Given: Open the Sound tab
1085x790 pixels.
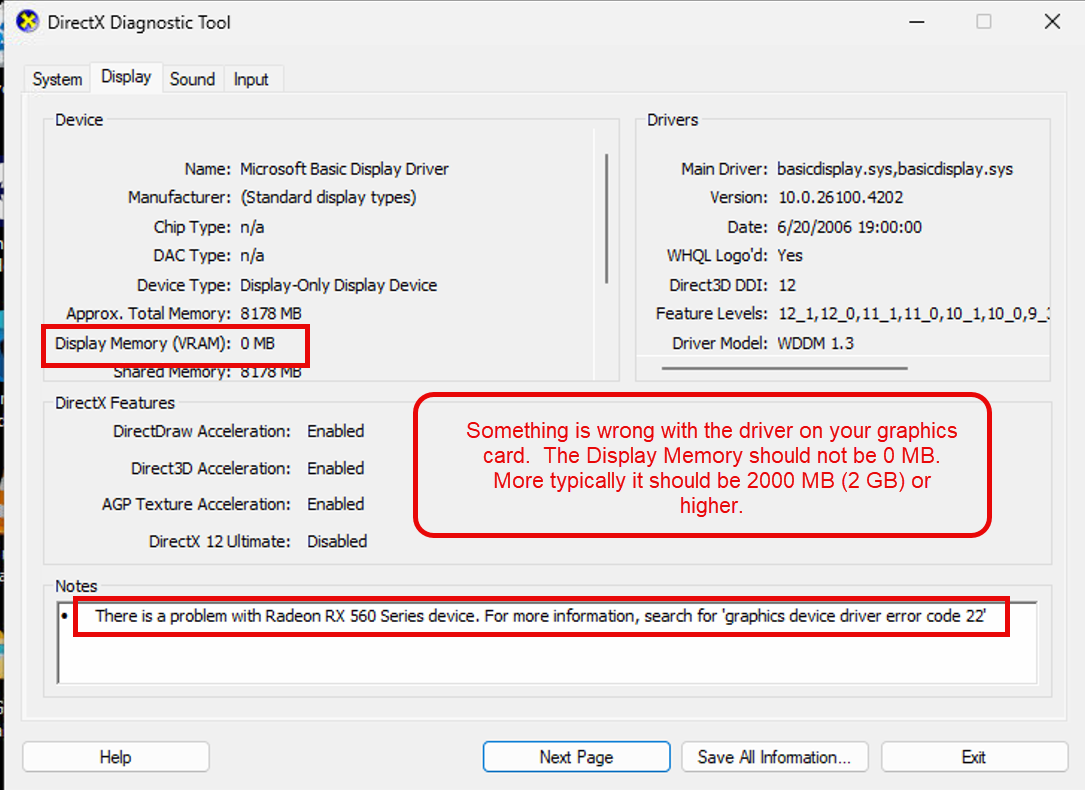Looking at the screenshot, I should click(x=192, y=80).
